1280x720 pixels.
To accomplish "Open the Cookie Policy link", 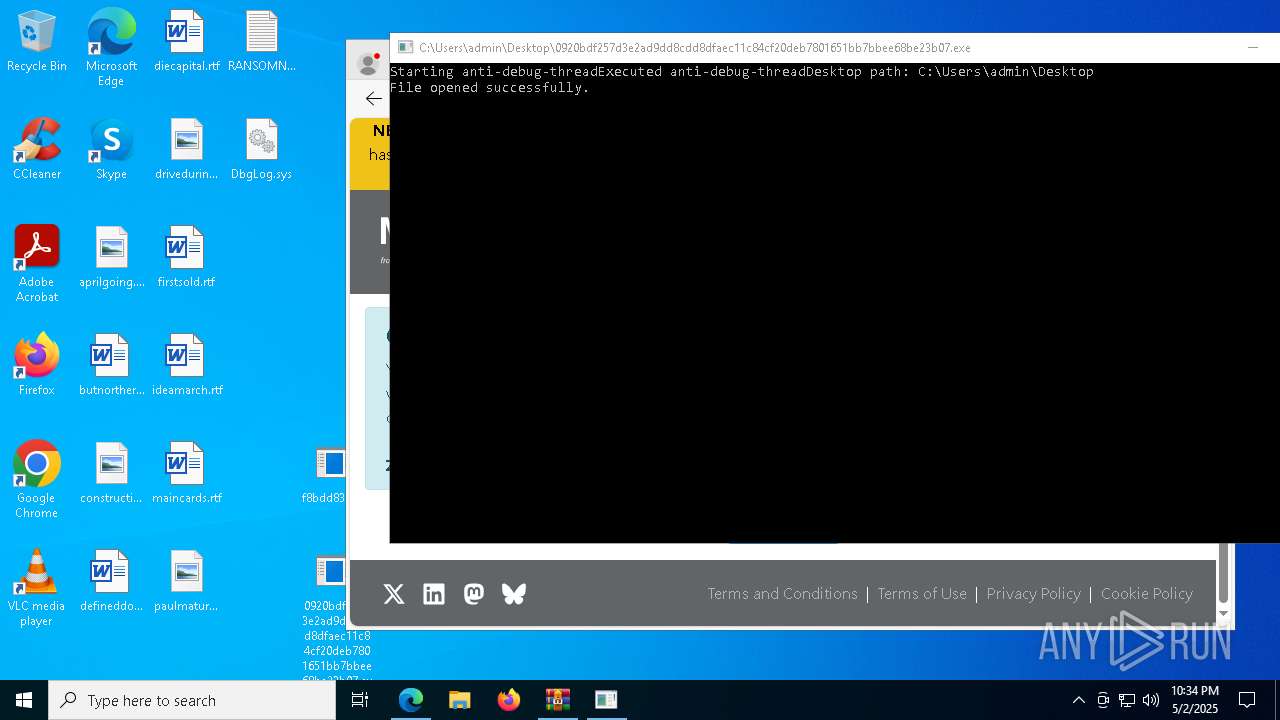I will point(1147,594).
